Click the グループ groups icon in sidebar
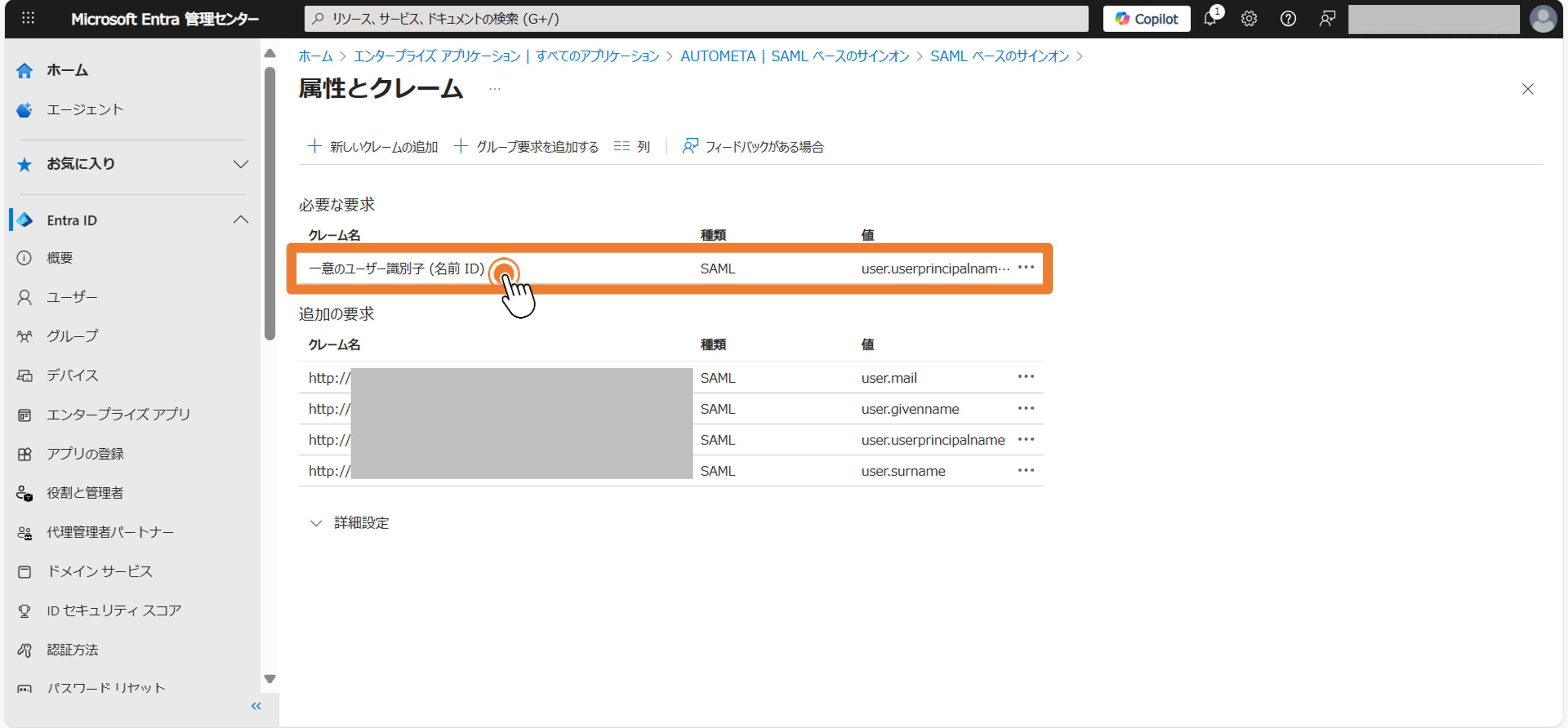The height and width of the screenshot is (728, 1568). (24, 336)
